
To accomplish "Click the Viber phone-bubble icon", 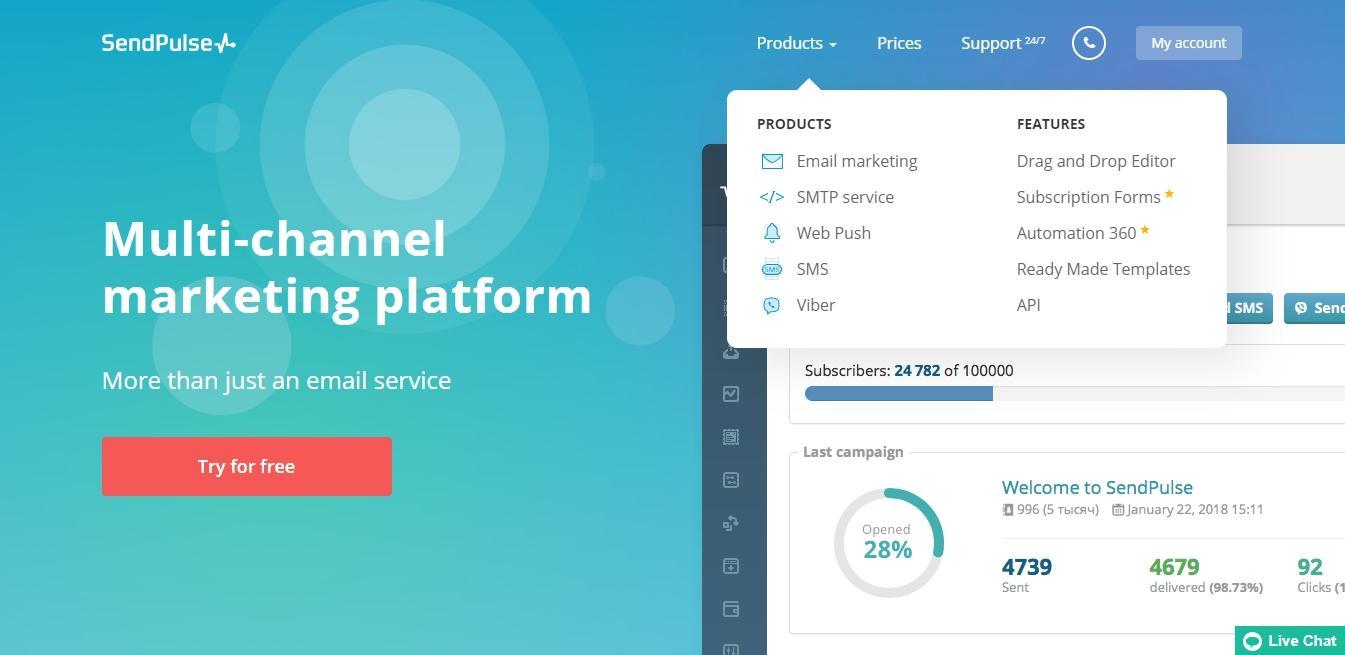I will (x=772, y=305).
